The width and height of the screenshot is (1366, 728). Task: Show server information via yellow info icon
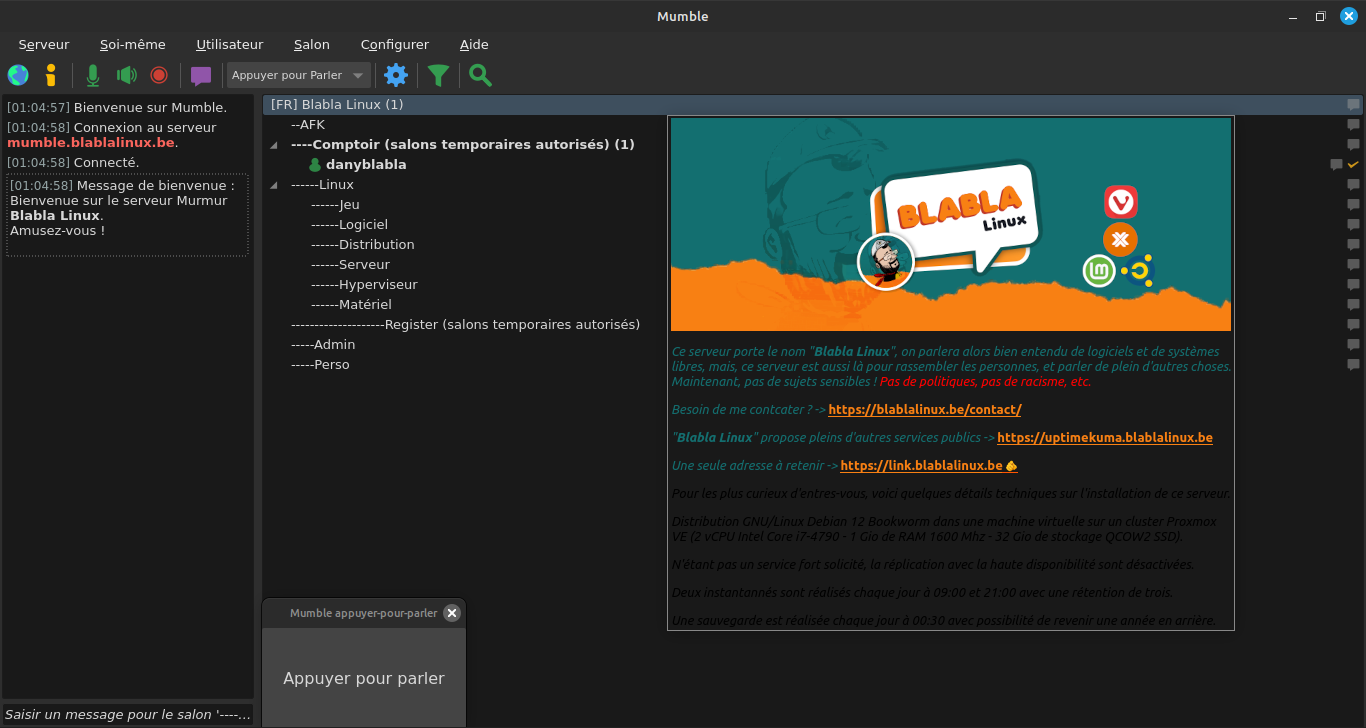coord(51,75)
